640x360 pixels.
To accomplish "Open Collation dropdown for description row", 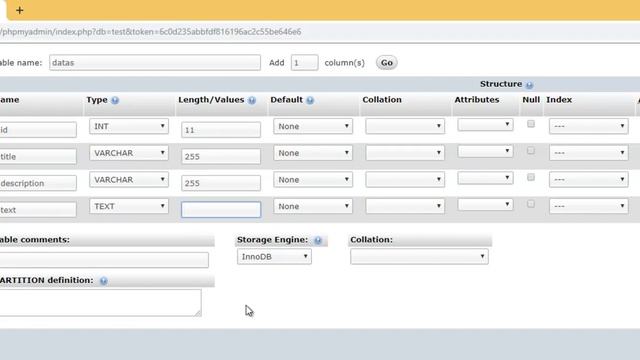I will pyautogui.click(x=405, y=179).
